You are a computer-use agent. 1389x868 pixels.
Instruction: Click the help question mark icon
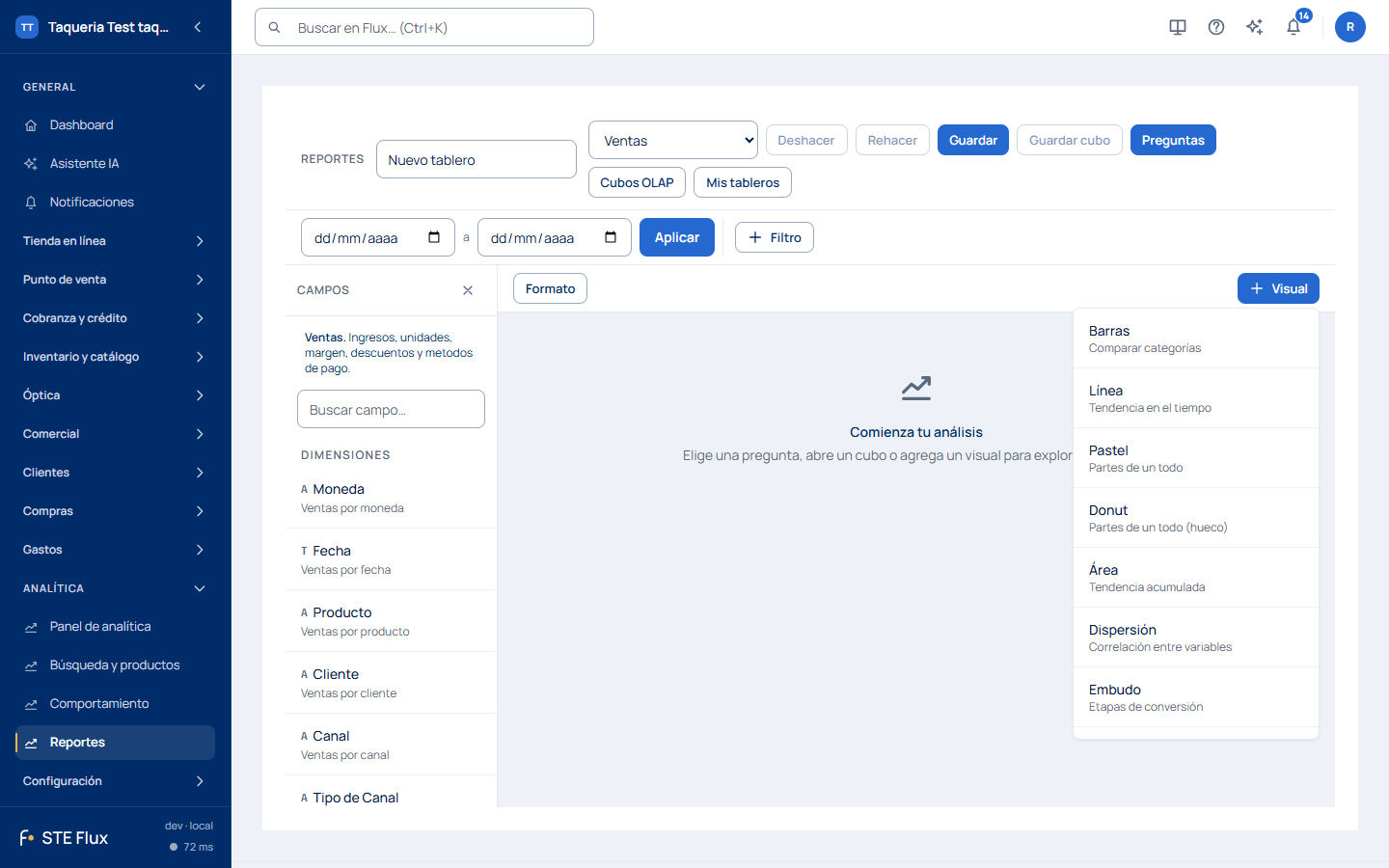pos(1216,27)
